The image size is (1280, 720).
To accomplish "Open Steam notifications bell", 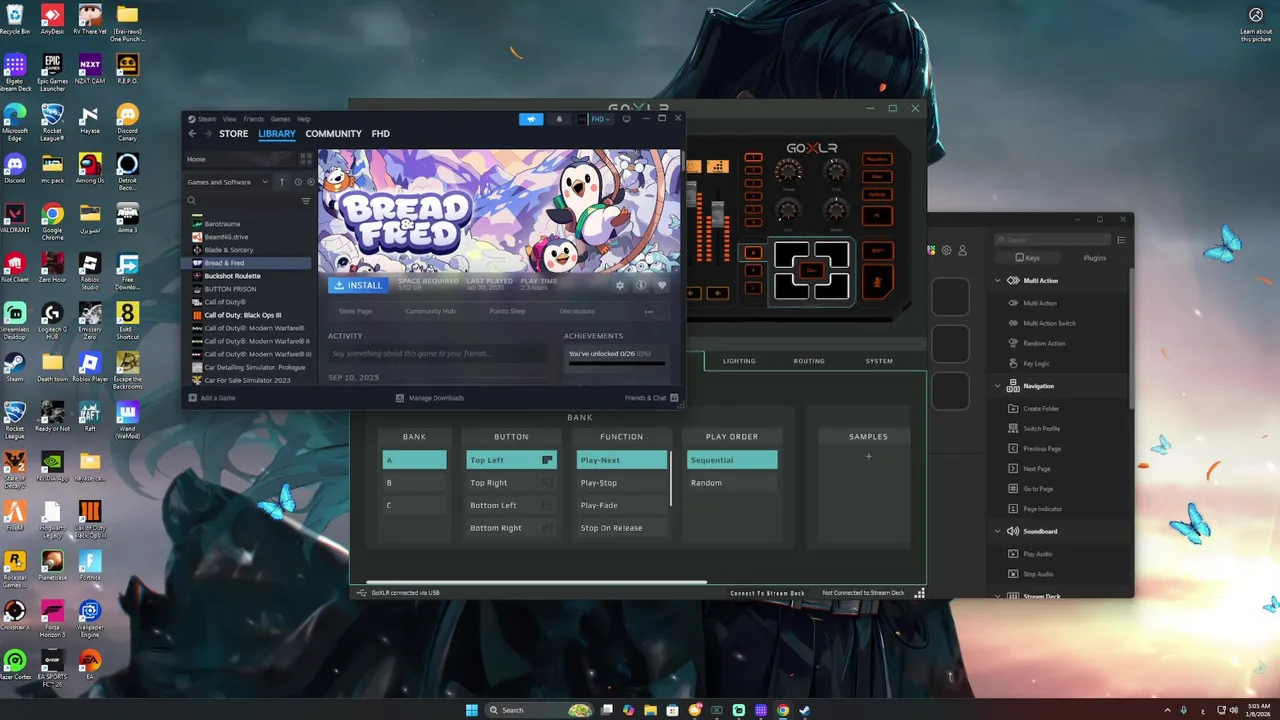I will tap(559, 119).
